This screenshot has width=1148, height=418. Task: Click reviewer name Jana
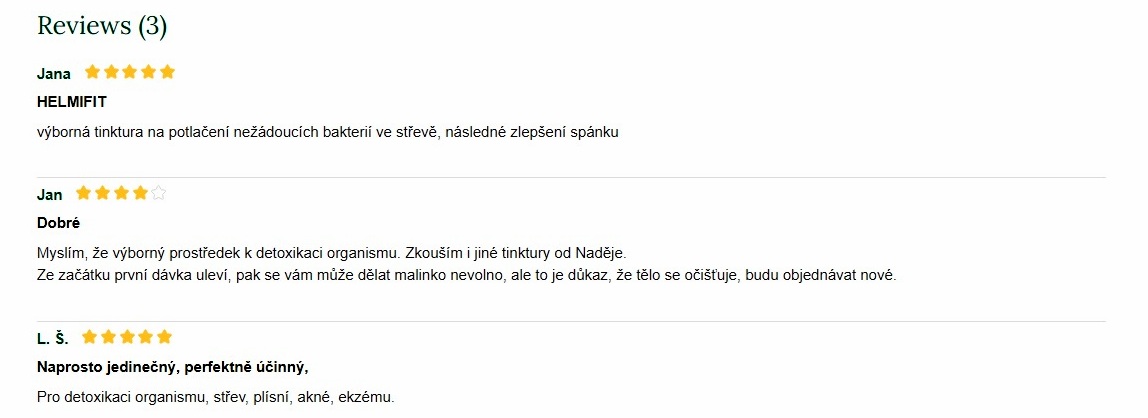pyautogui.click(x=54, y=74)
